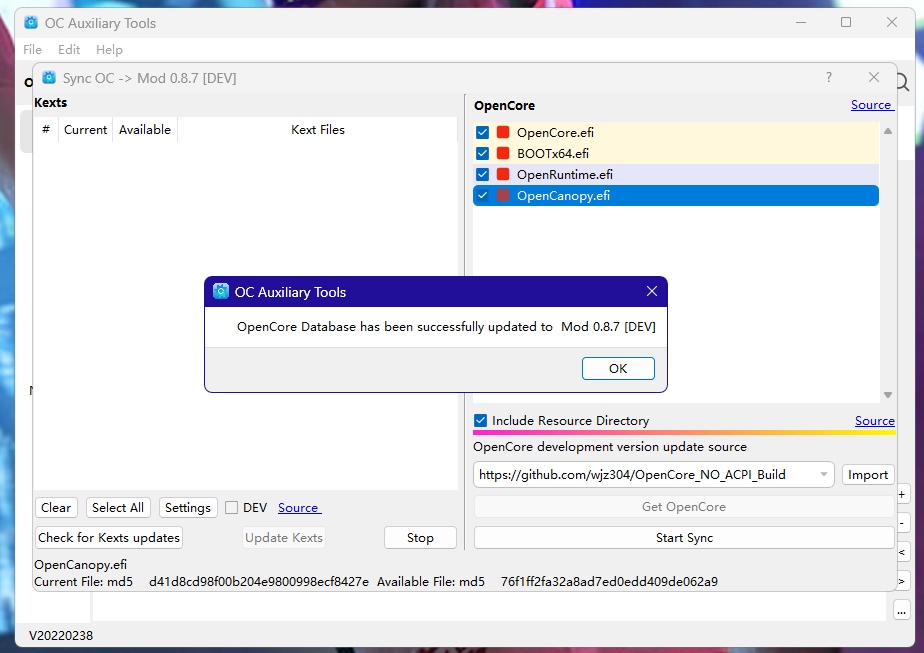
Task: Click OK in the update success dialog
Action: 618,368
